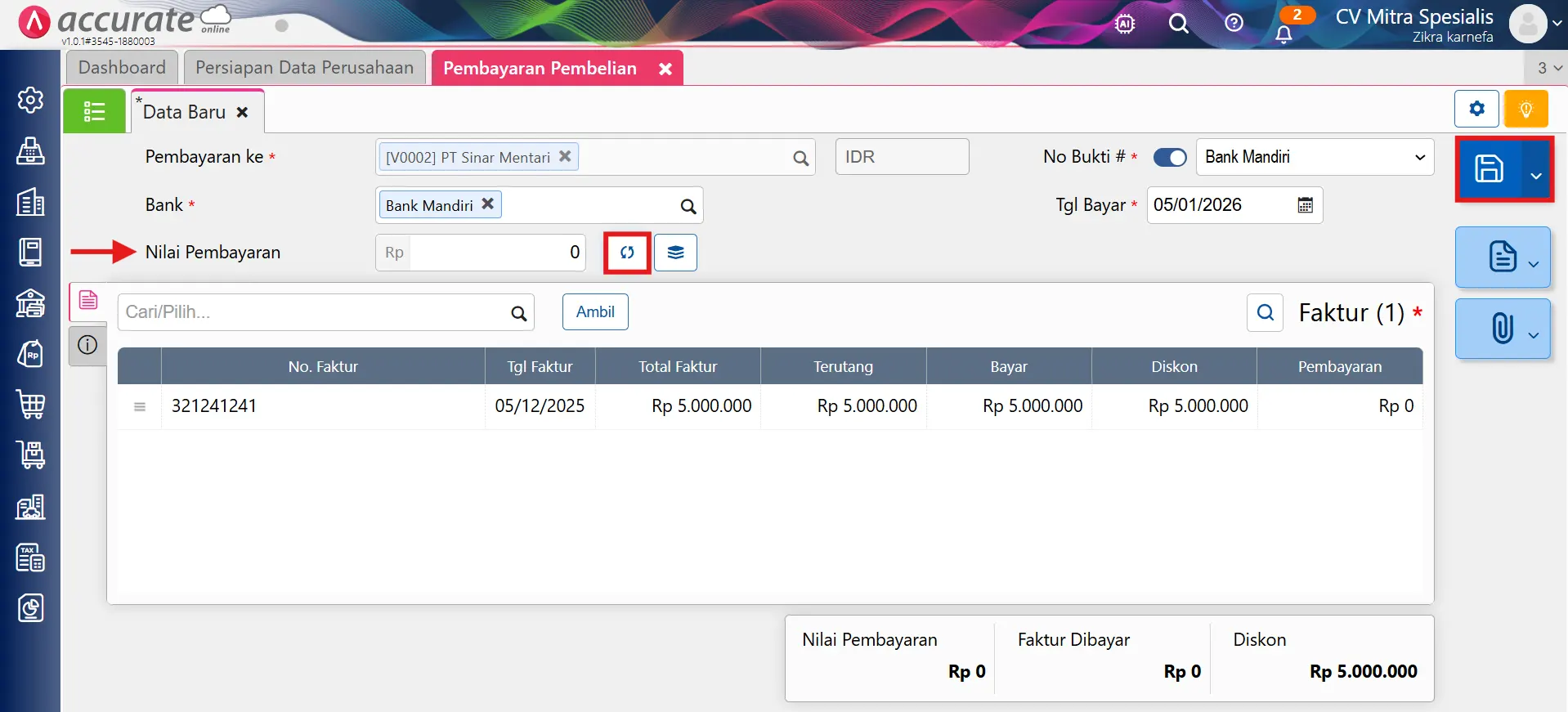
Task: Click the recalculate payment value icon
Action: [627, 253]
